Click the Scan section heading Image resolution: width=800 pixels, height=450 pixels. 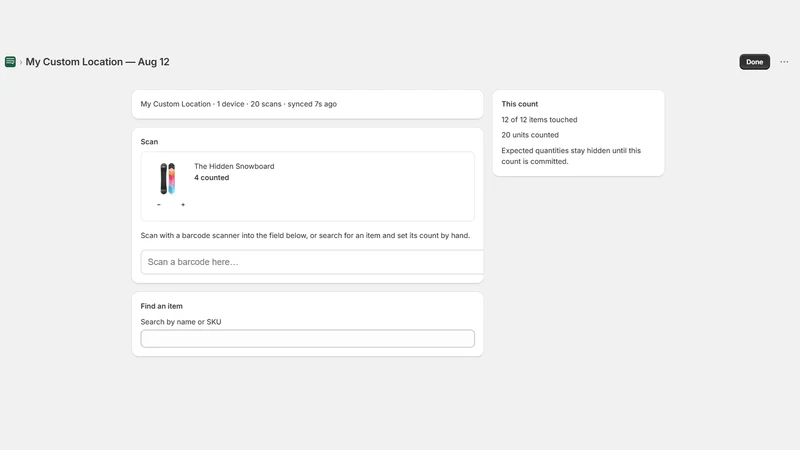[149, 142]
